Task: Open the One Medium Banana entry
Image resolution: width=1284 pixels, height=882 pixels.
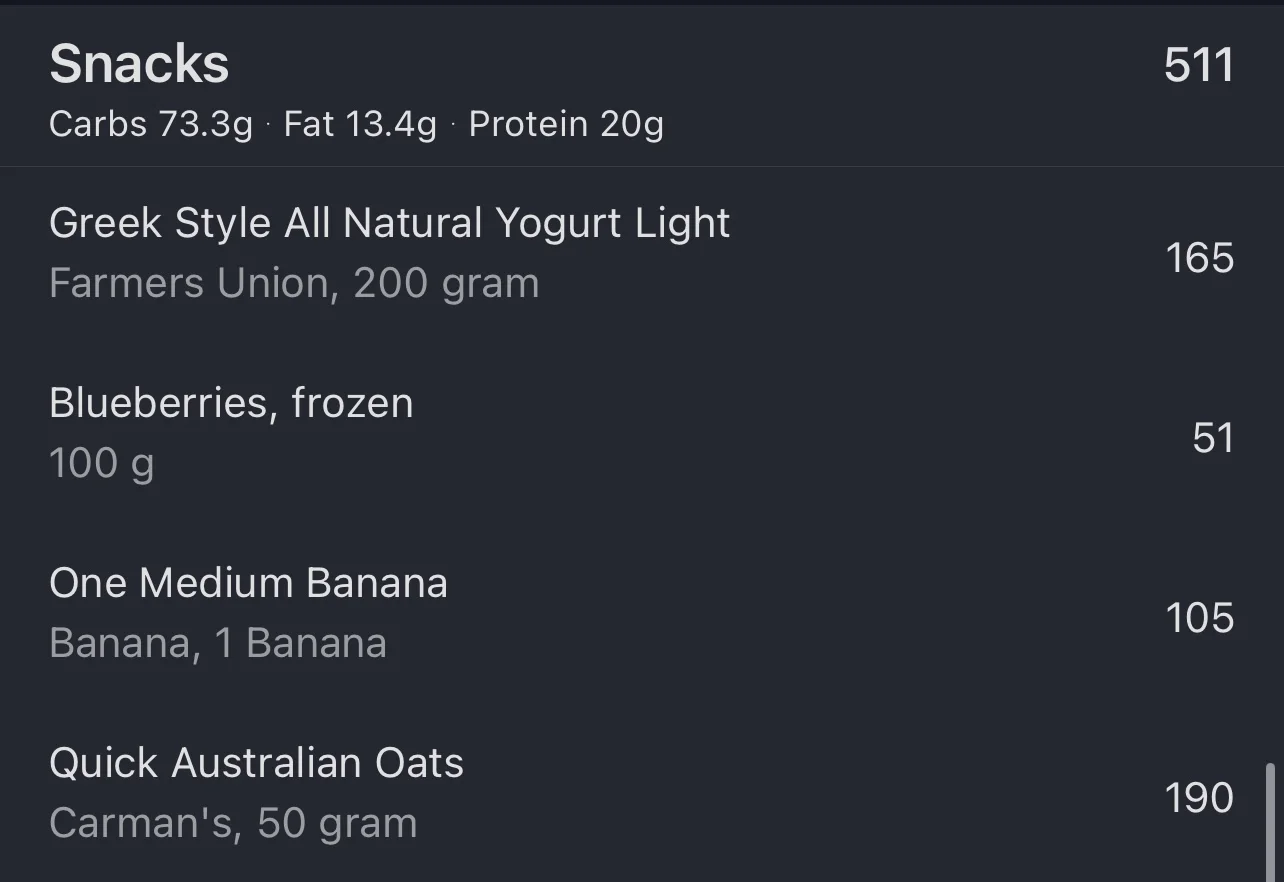Action: click(248, 583)
